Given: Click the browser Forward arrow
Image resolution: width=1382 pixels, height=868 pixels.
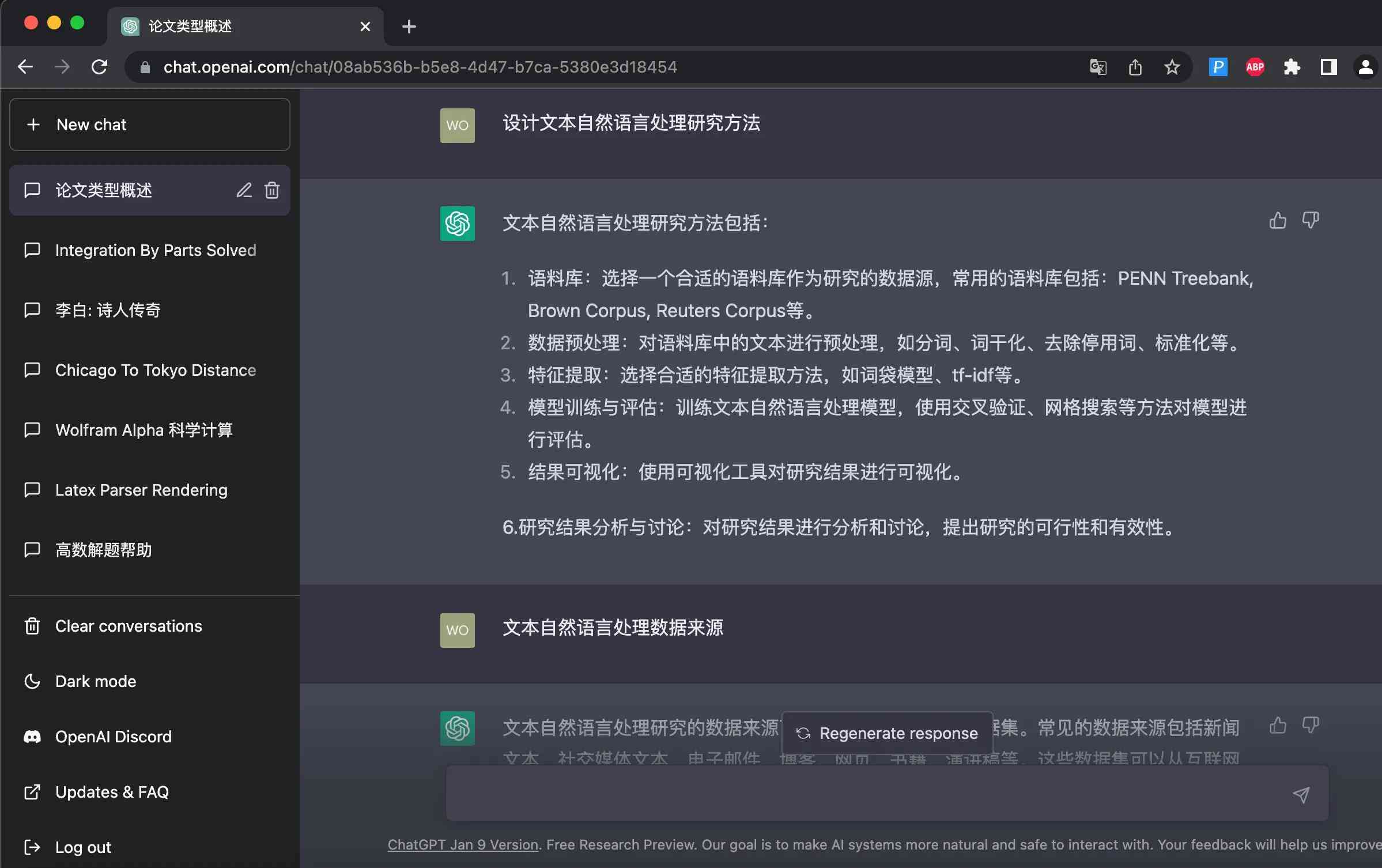Looking at the screenshot, I should [x=62, y=67].
